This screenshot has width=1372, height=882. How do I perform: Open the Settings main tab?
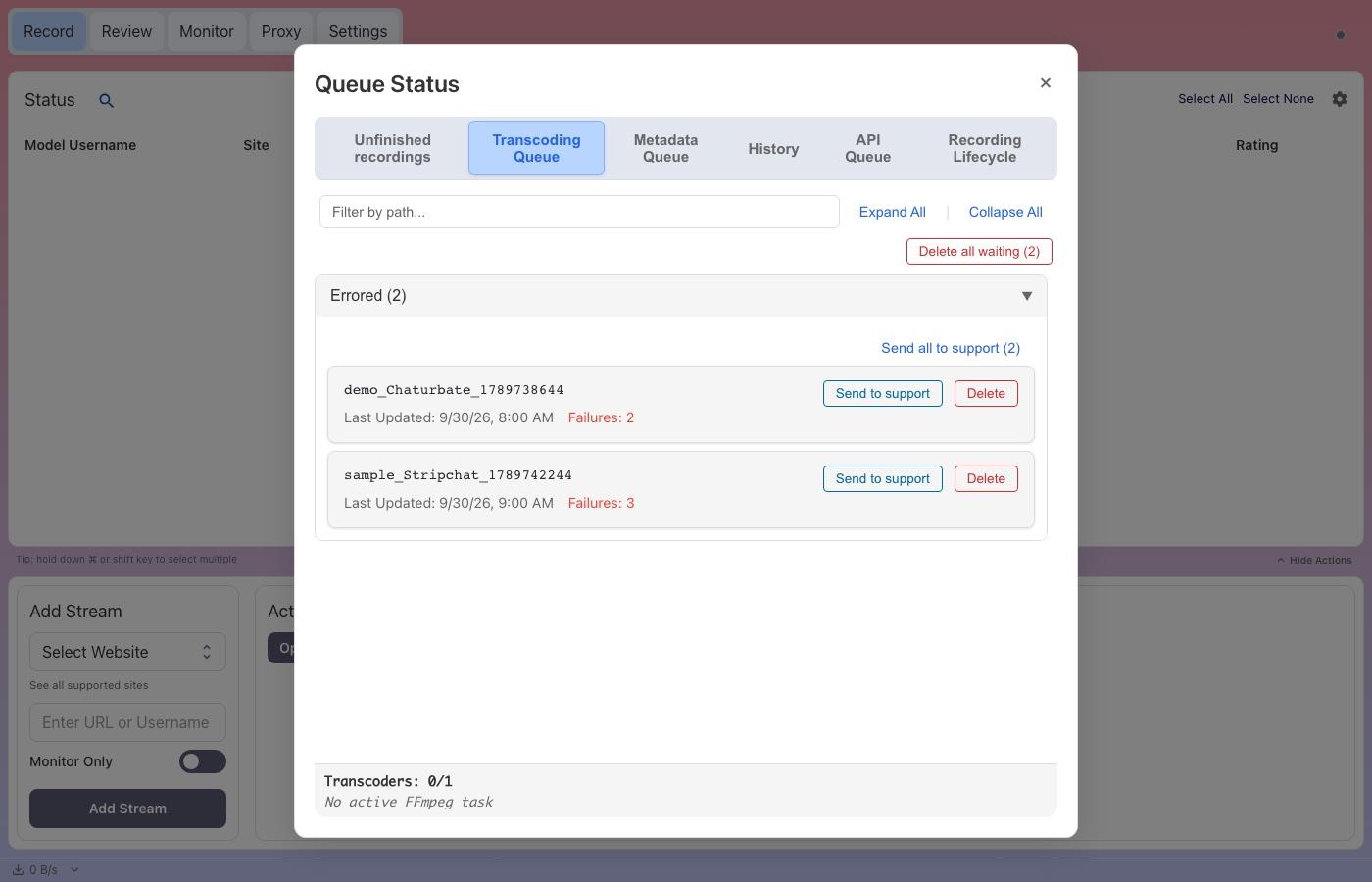coord(358,31)
